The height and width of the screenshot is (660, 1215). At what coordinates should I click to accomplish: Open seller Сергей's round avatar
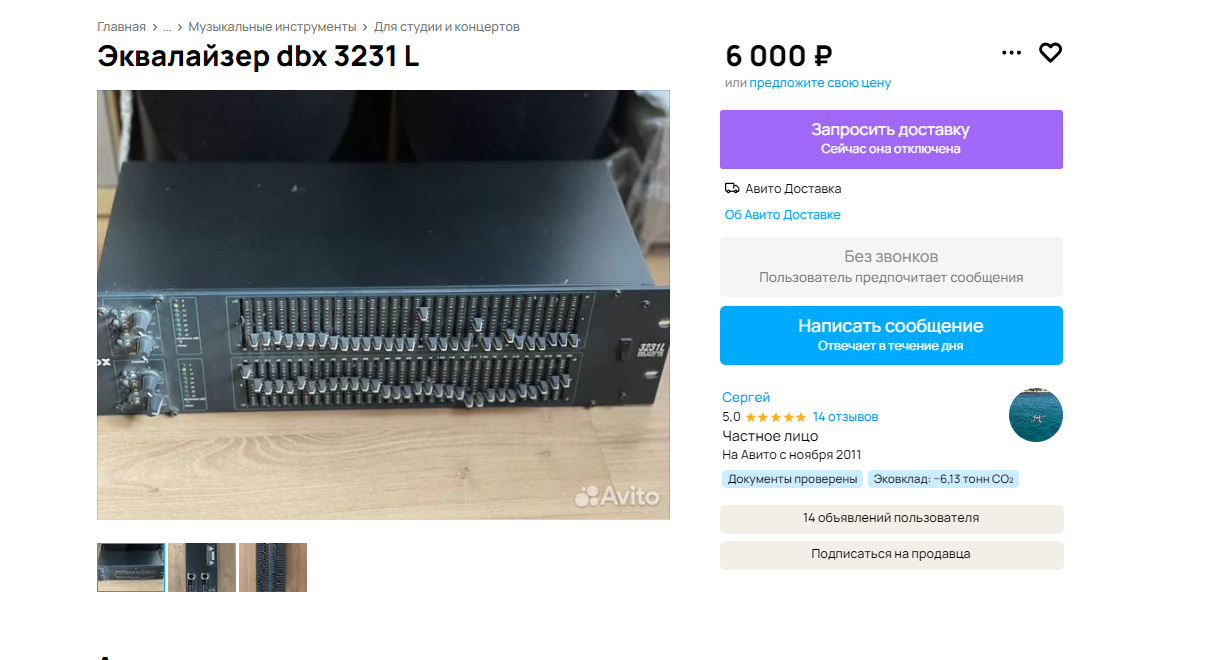[x=1036, y=415]
